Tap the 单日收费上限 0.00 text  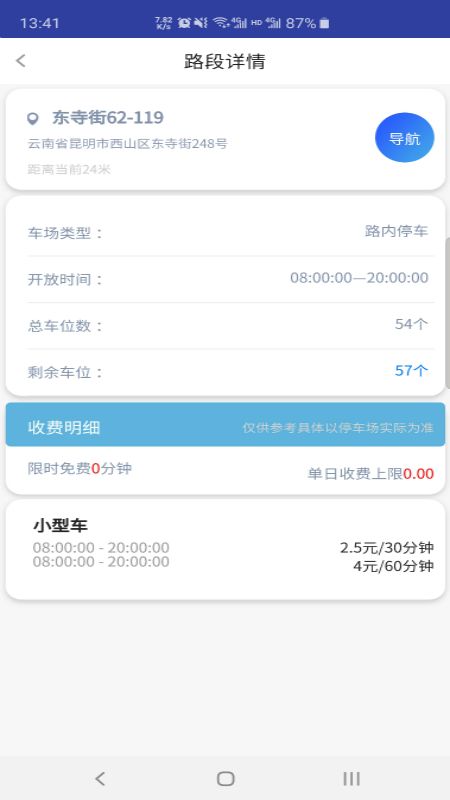[370, 474]
